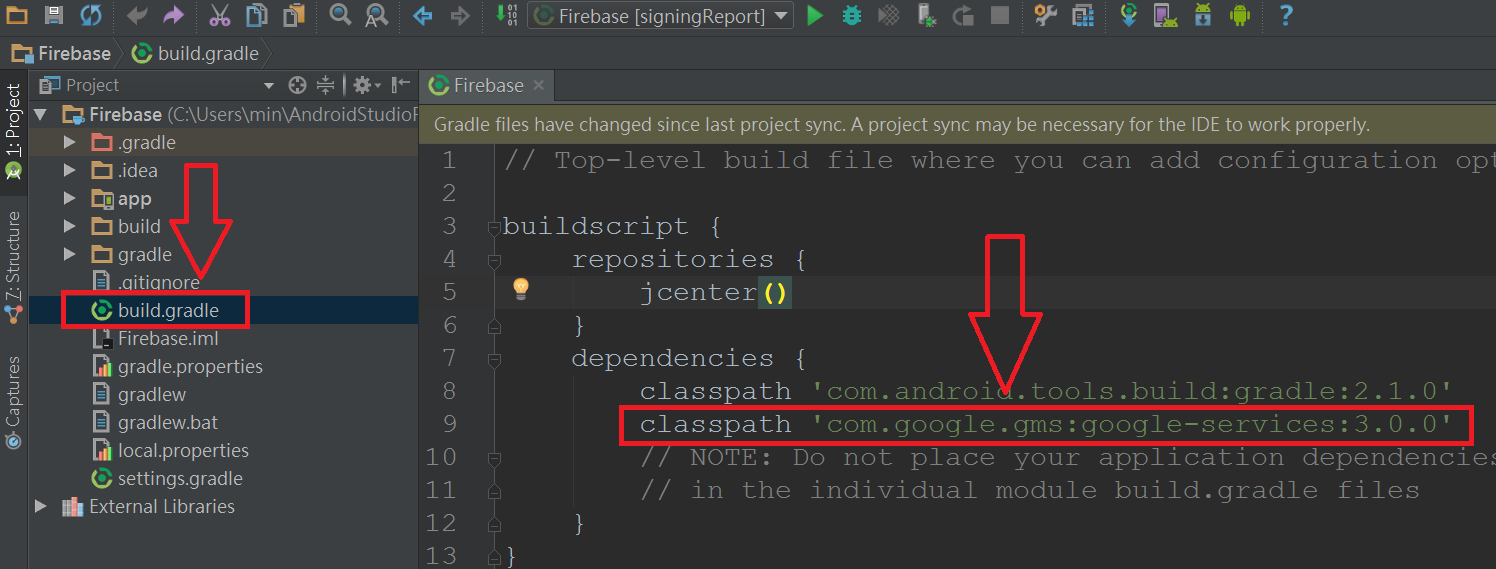Click the Rerun toolbar icon
The height and width of the screenshot is (569, 1496).
(963, 15)
